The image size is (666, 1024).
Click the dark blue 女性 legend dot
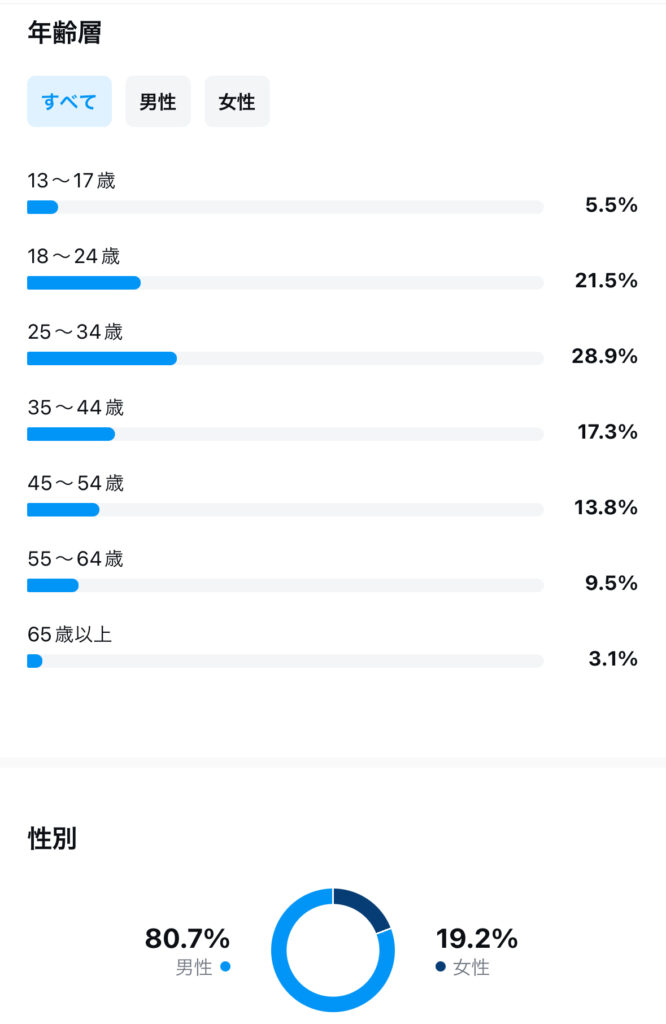coord(441,967)
